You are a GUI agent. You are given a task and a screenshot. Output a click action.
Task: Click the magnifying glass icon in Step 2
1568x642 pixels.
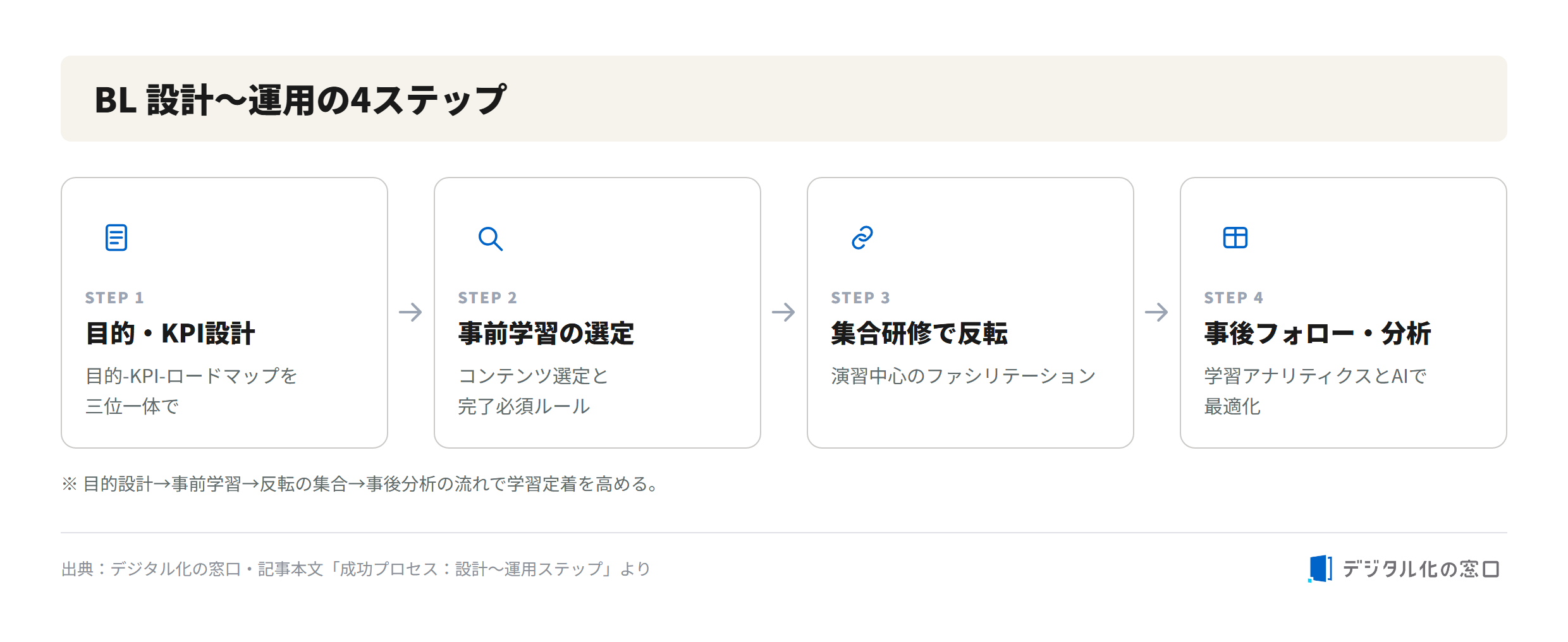point(490,238)
